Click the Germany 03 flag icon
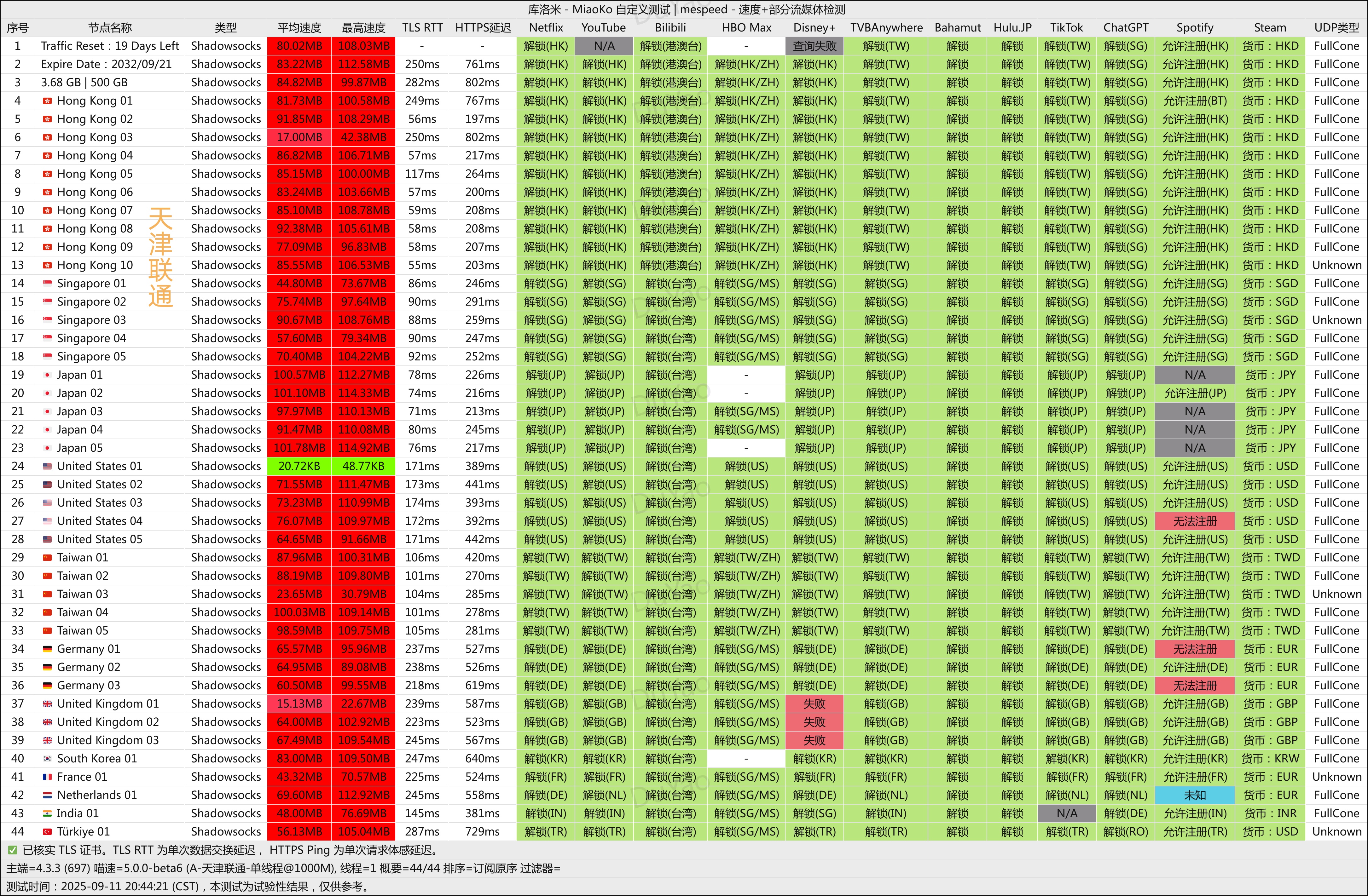1368x896 pixels. pyautogui.click(x=47, y=686)
